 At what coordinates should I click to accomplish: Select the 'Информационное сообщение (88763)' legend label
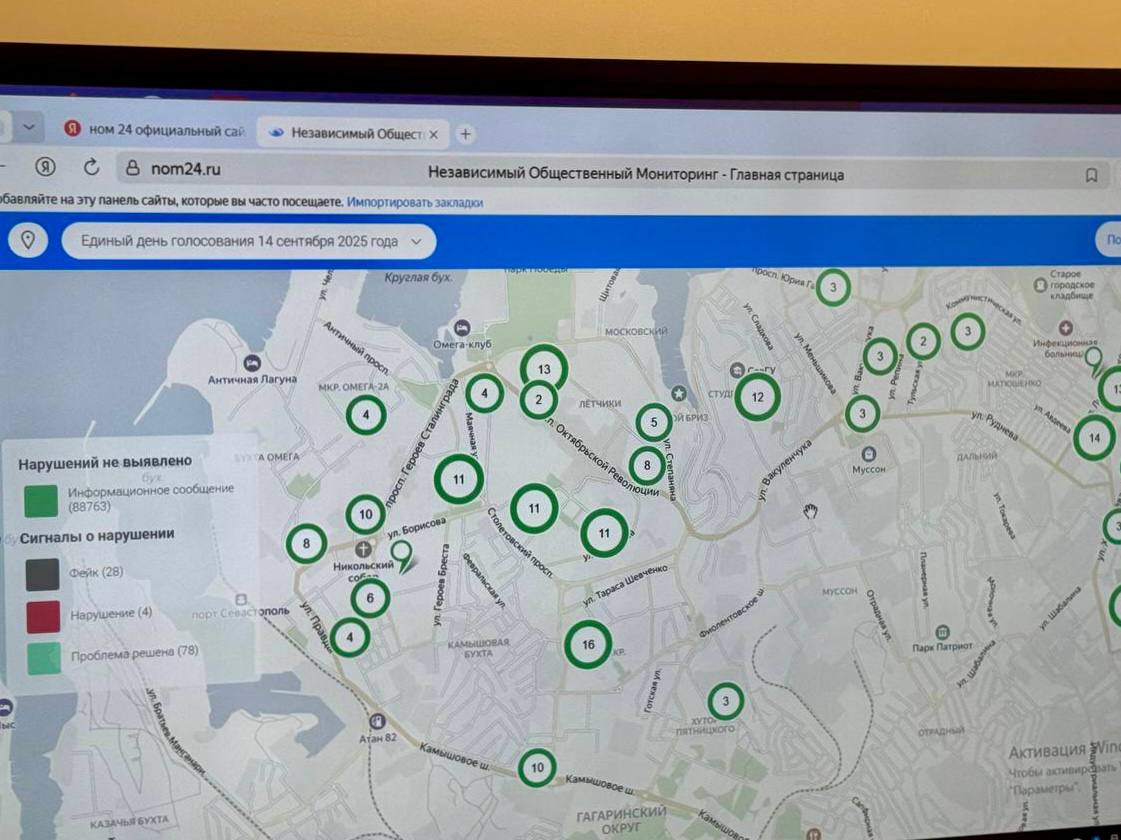tap(151, 498)
